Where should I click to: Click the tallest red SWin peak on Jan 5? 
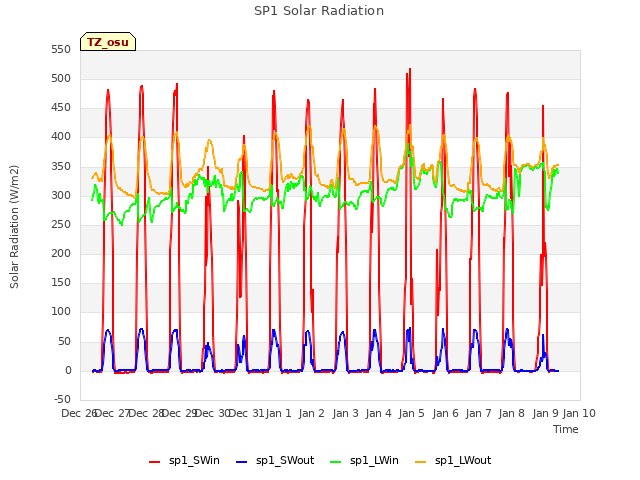(410, 69)
